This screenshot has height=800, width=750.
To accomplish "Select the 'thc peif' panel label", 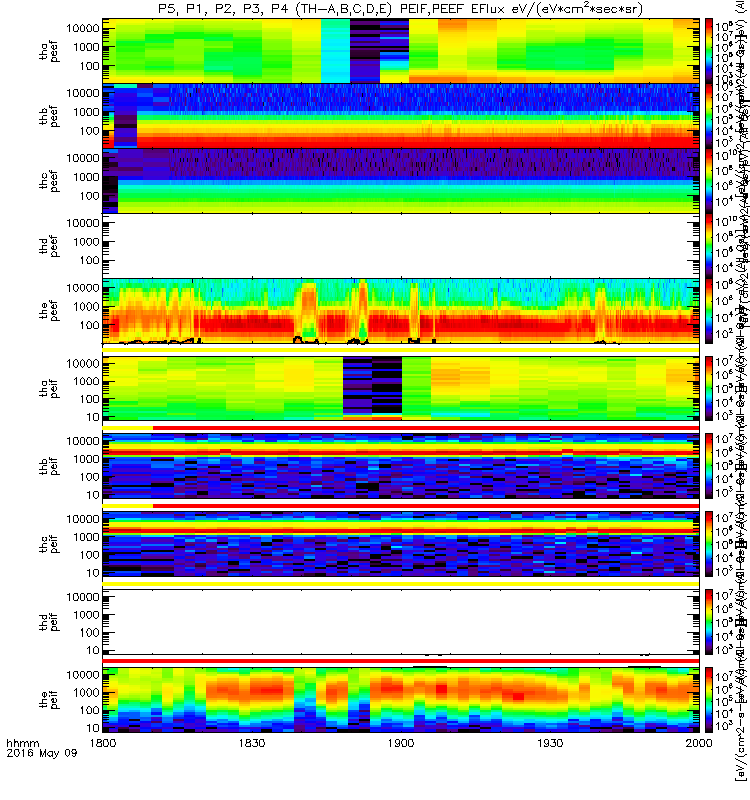I will click(x=49, y=544).
